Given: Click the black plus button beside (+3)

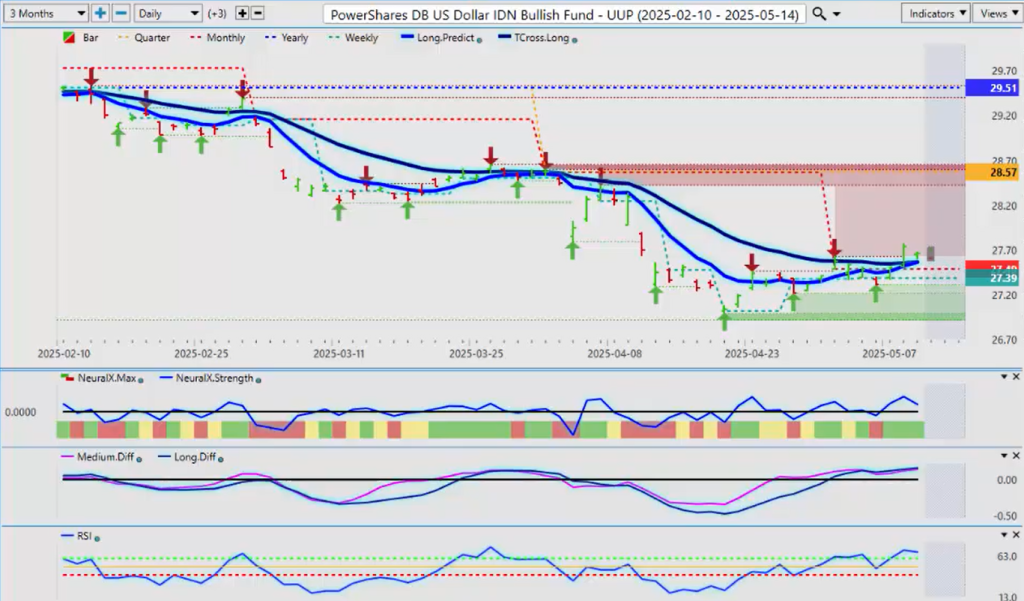Looking at the screenshot, I should [x=242, y=13].
